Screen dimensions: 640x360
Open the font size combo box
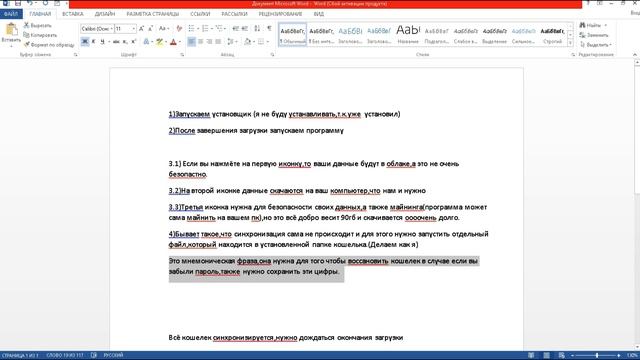pos(125,29)
